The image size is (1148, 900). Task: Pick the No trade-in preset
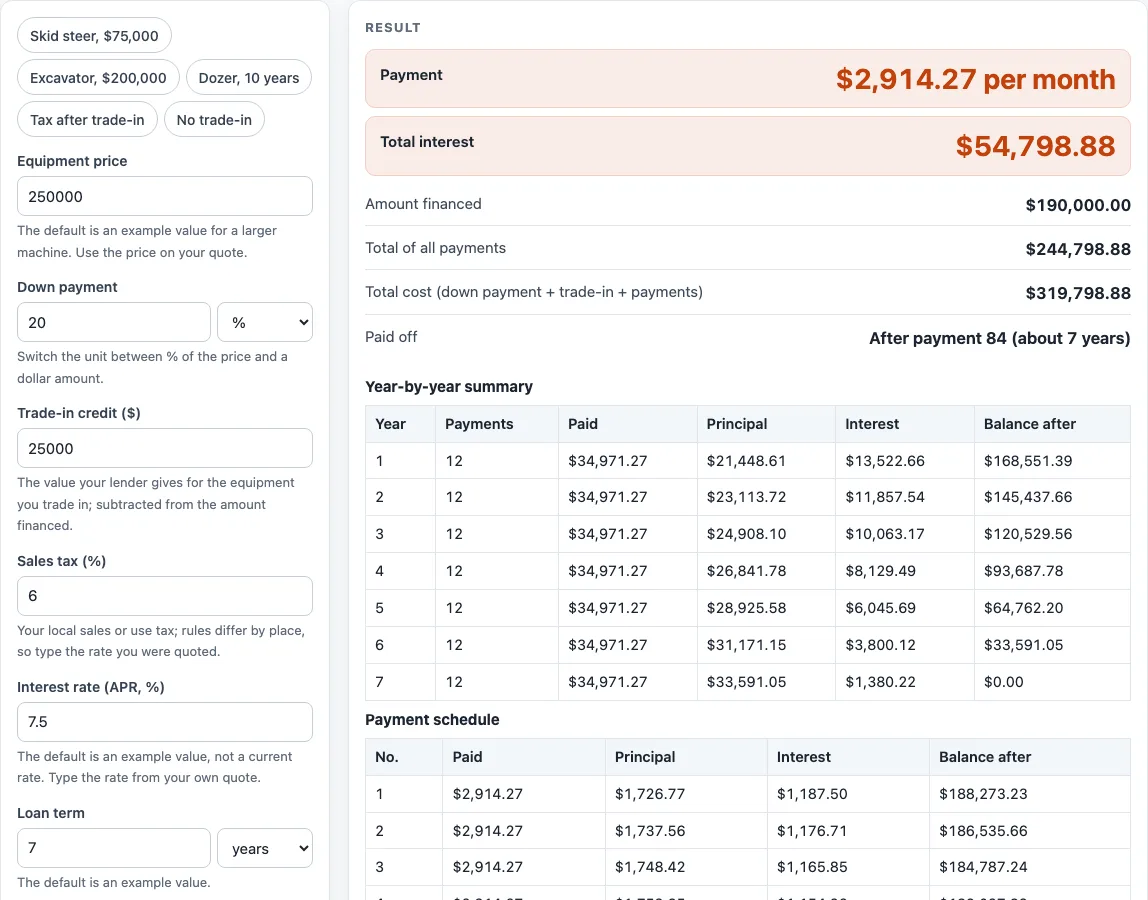214,119
